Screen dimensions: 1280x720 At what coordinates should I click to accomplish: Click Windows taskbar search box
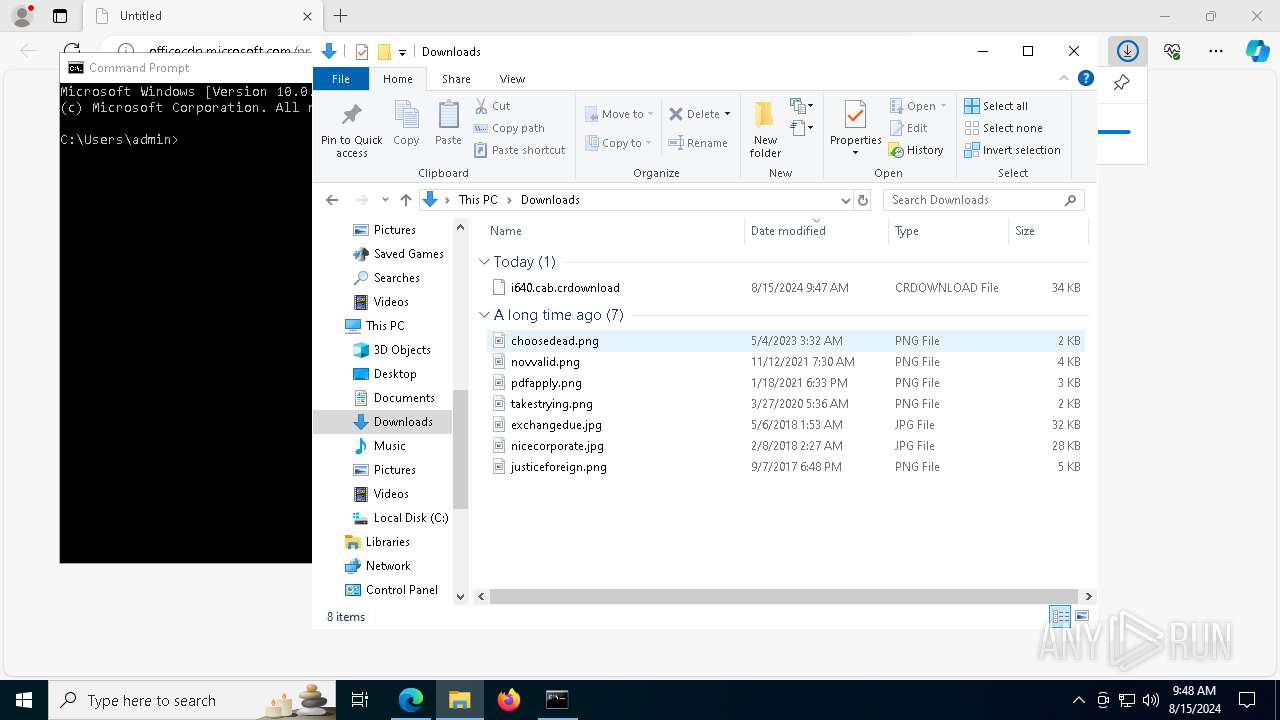pos(193,700)
